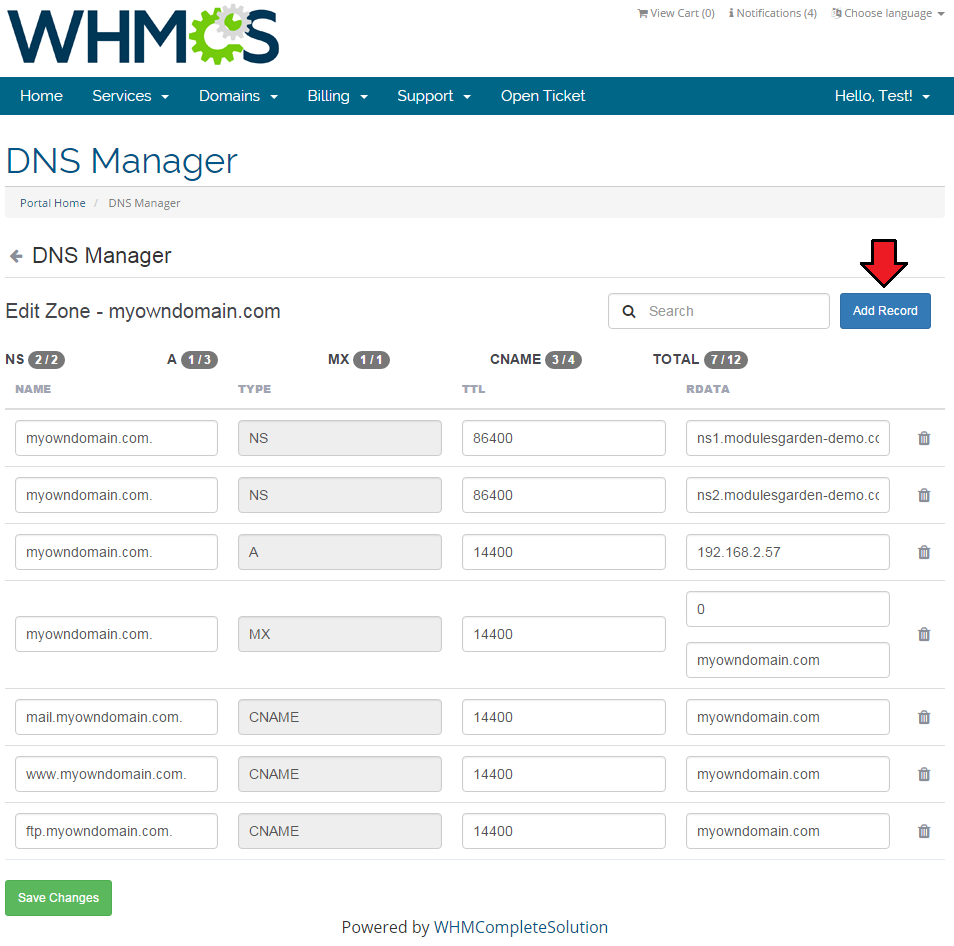954x946 pixels.
Task: Edit the RDATA field of the www CNAME record
Action: click(787, 774)
